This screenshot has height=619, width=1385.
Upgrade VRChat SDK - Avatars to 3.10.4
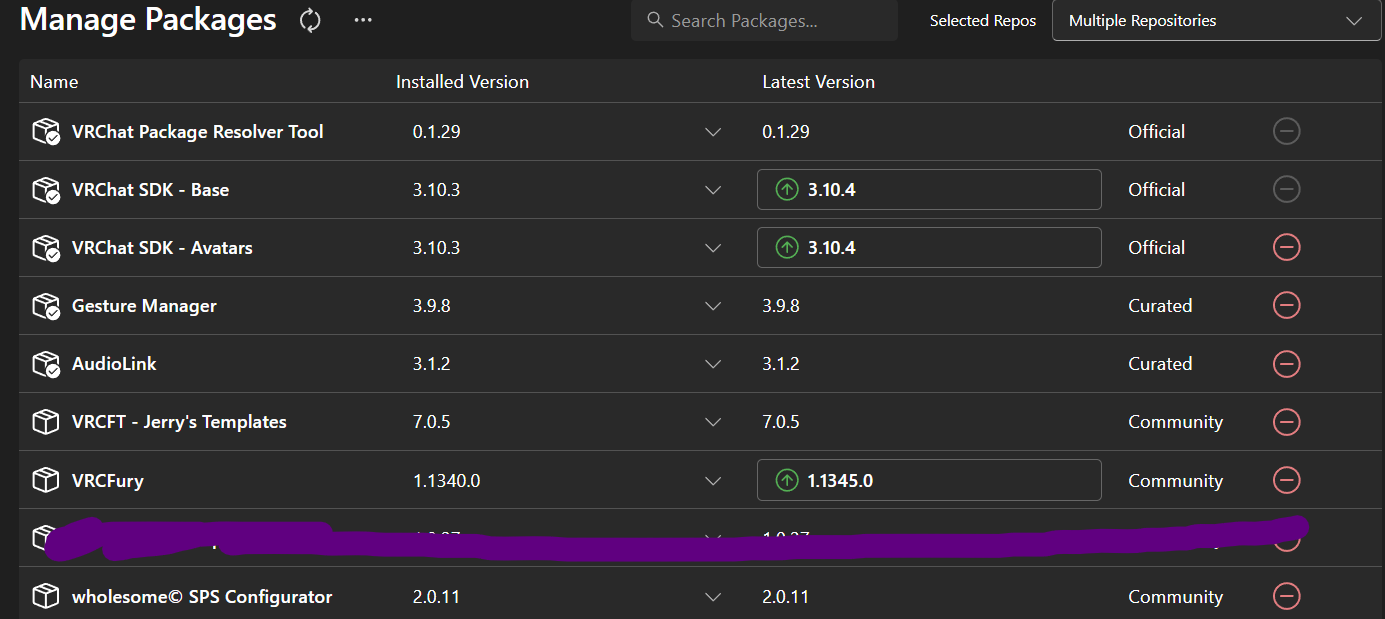(929, 248)
